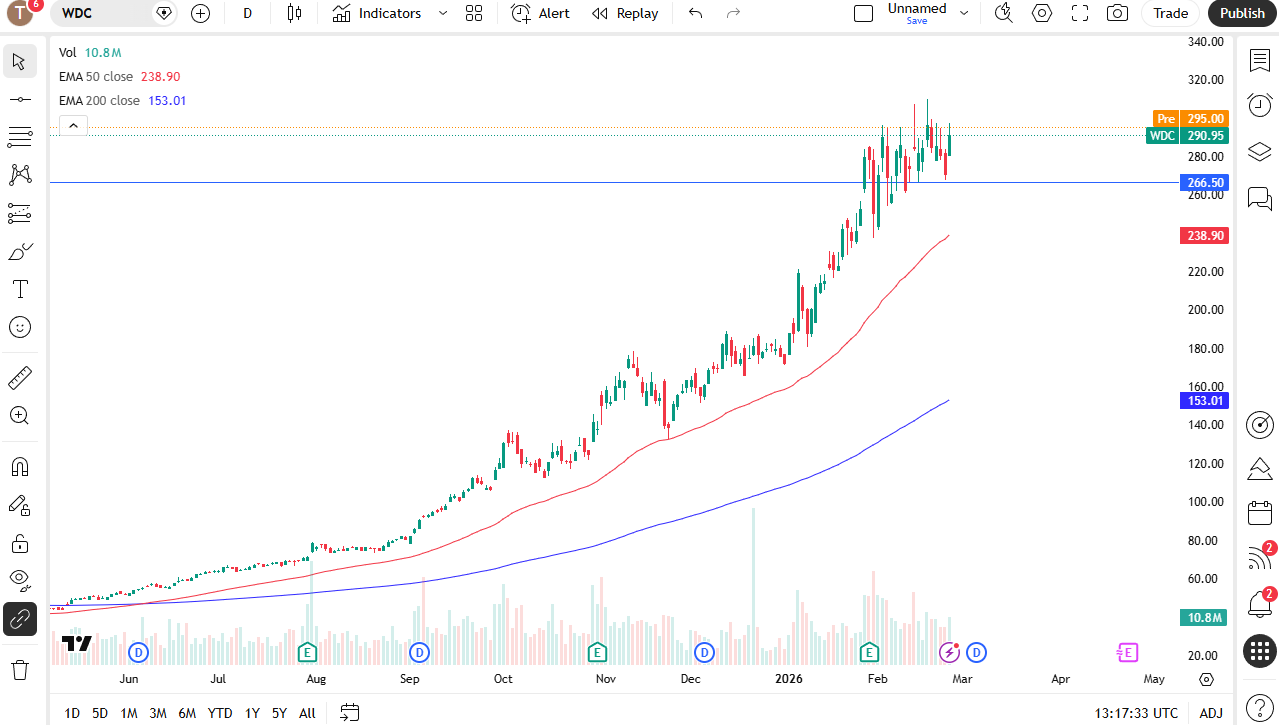Open price scale settings gear
1279x725 pixels.
(1206, 679)
